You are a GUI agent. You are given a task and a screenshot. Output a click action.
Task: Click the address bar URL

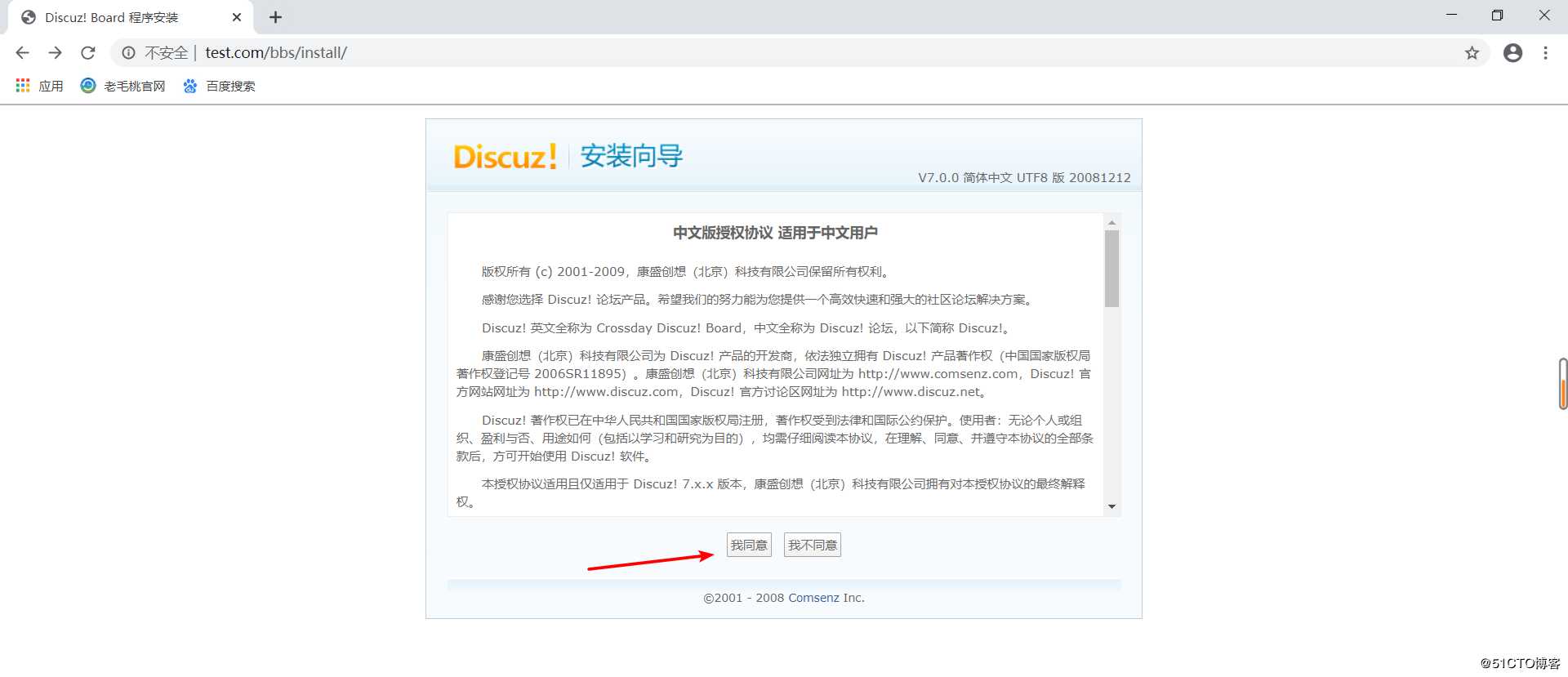pos(276,53)
